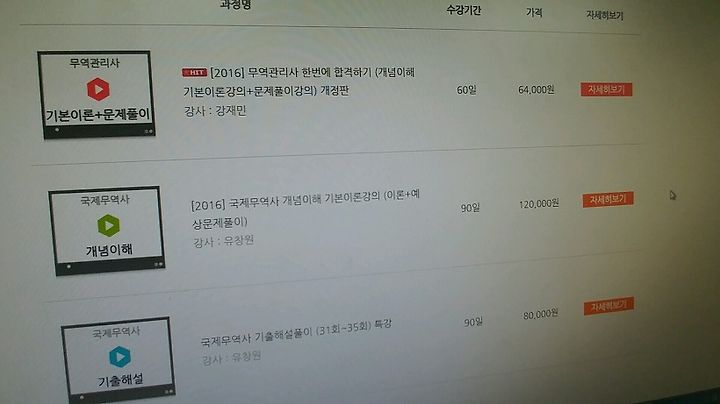Click the red HIT badge icon
Image resolution: width=720 pixels, height=404 pixels.
click(x=194, y=72)
